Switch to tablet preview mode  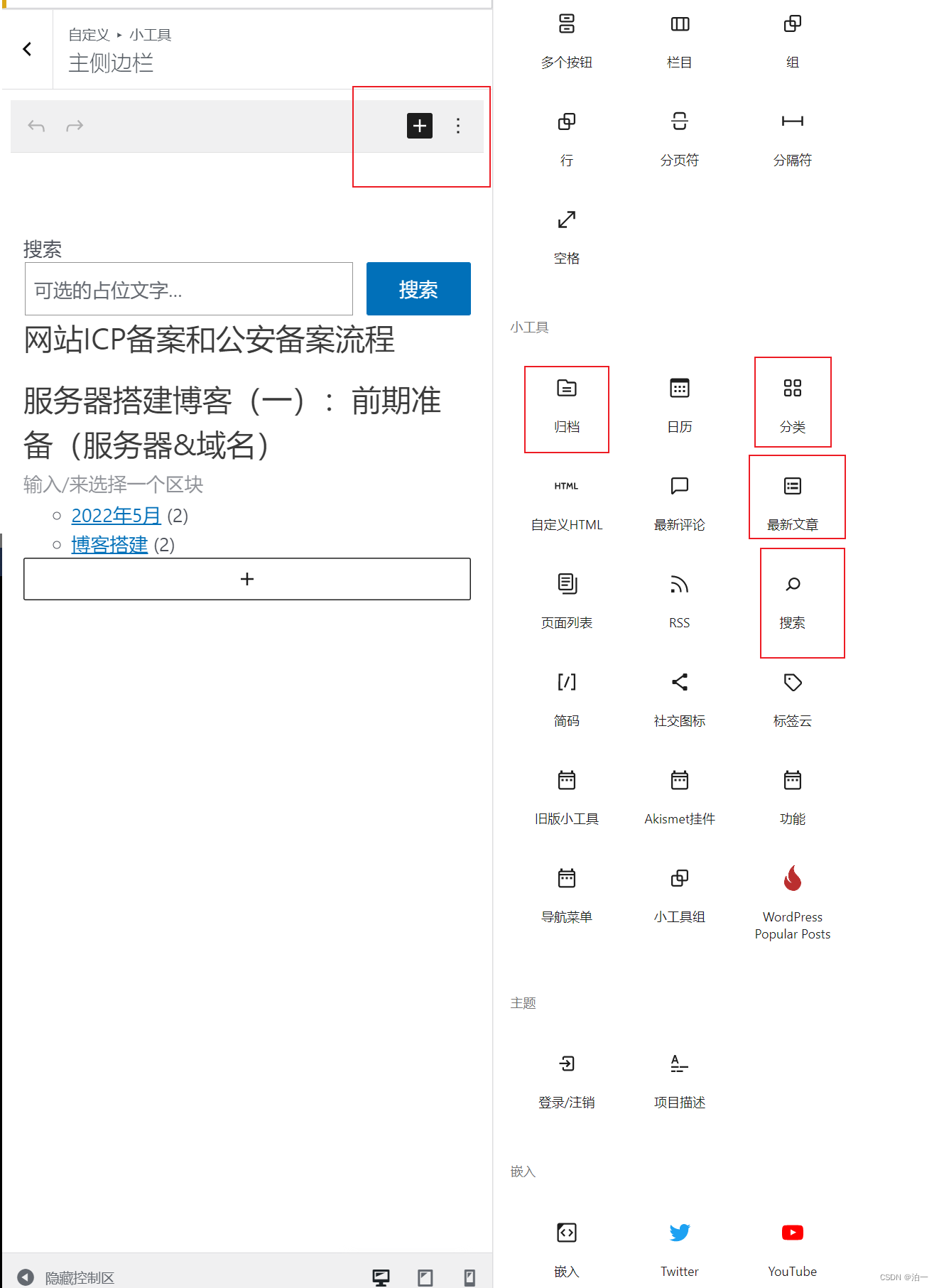[425, 1277]
